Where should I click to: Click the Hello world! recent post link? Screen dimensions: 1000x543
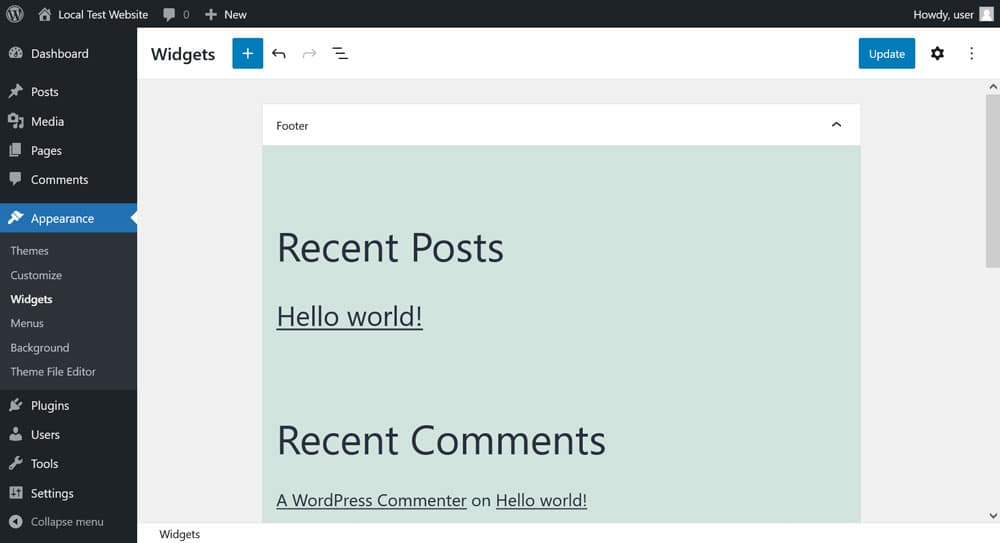(349, 316)
